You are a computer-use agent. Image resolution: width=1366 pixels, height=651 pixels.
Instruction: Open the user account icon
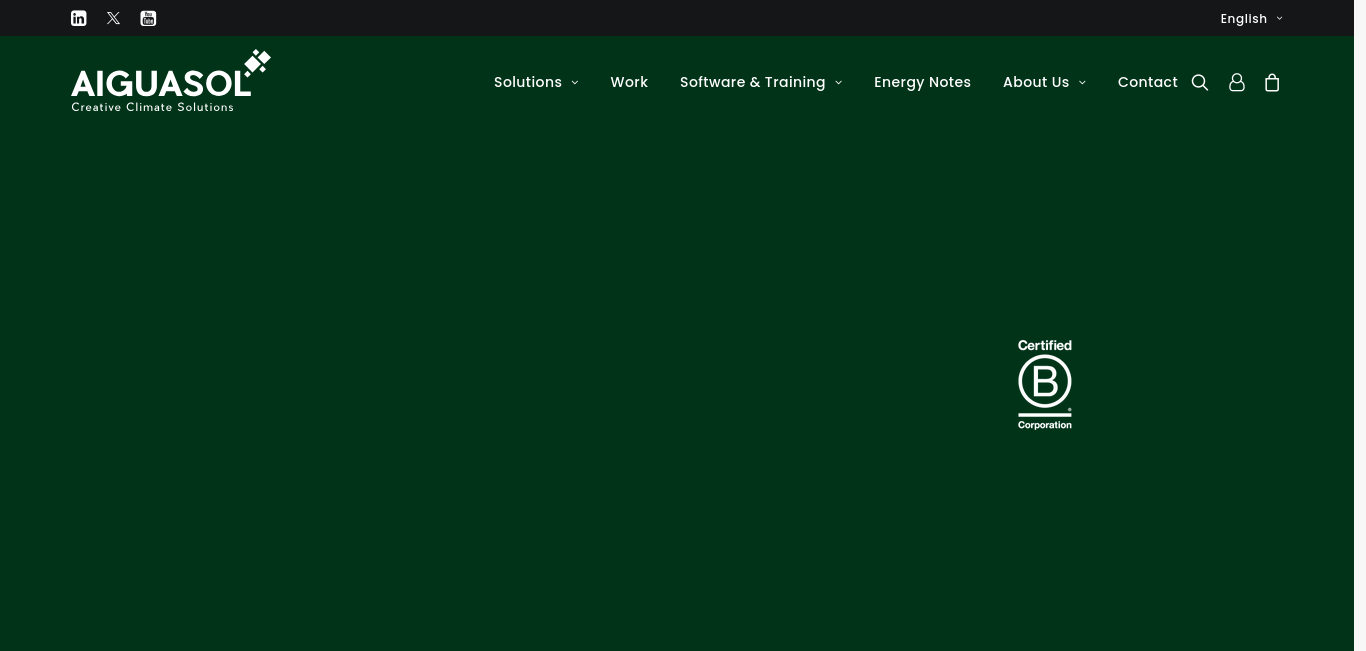coord(1237,82)
